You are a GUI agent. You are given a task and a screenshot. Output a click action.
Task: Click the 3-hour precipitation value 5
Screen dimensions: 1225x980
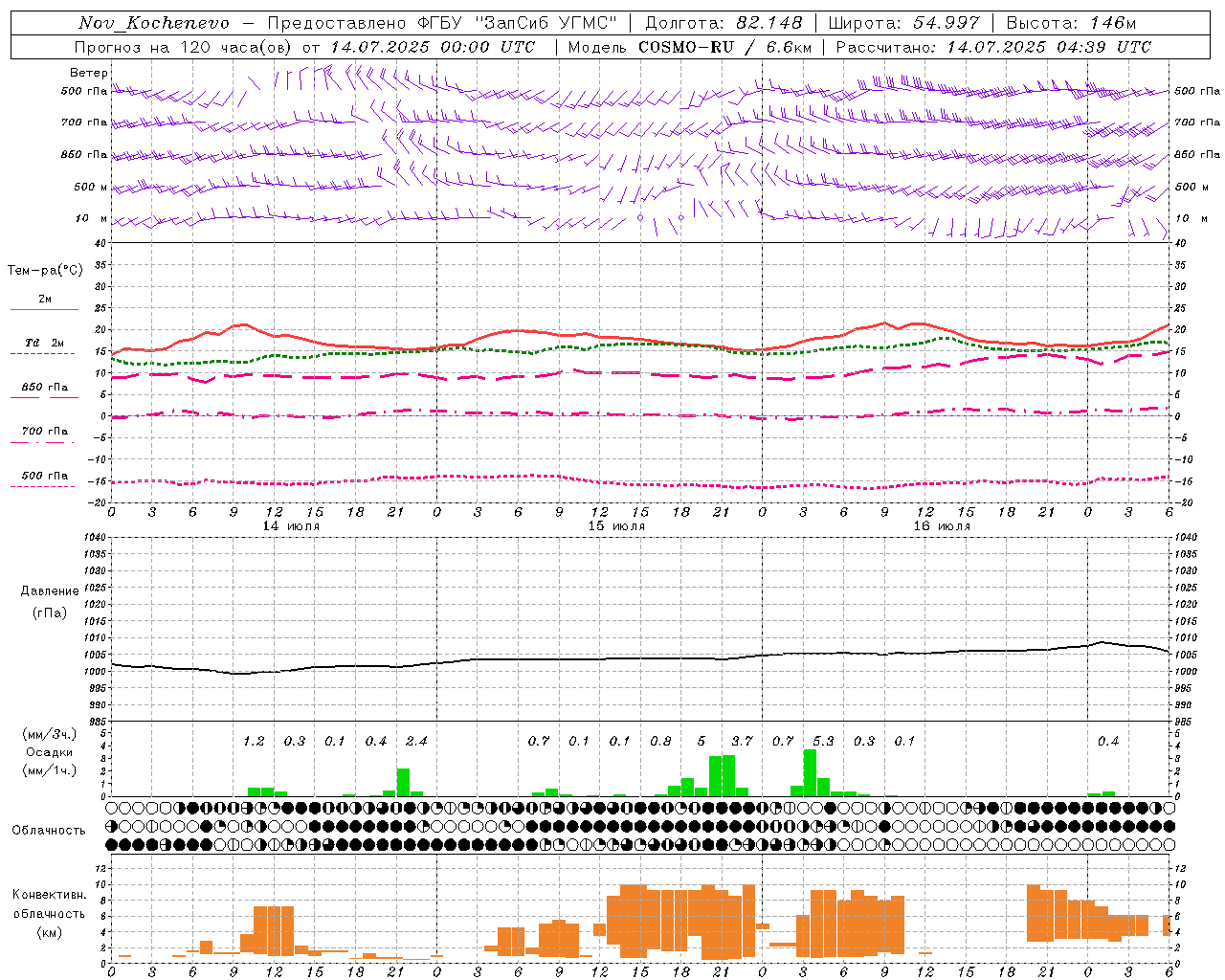(702, 742)
